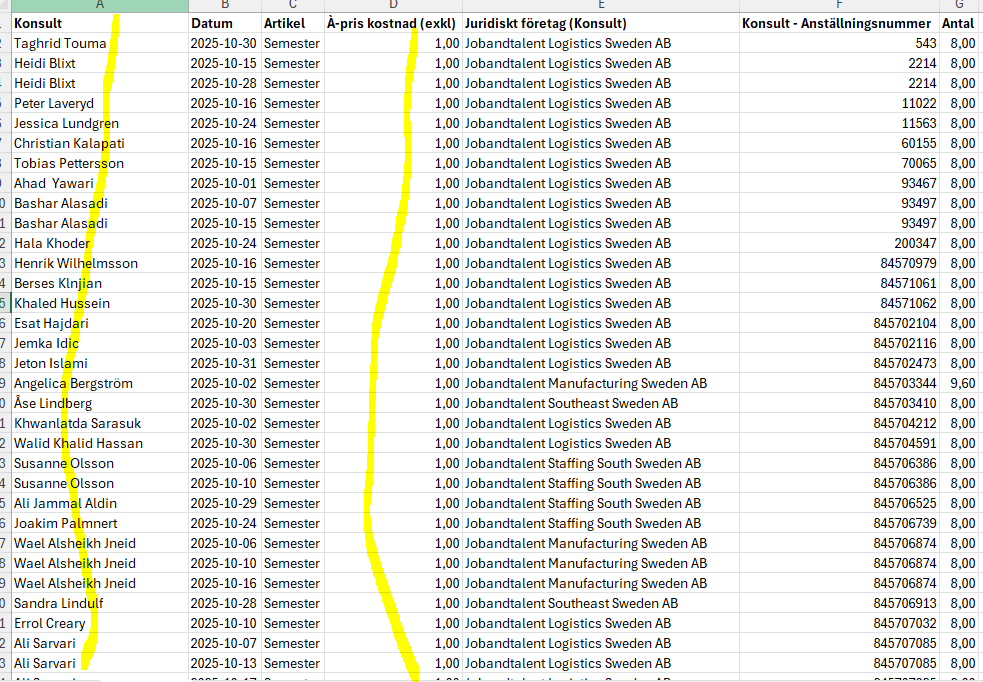Click the Artikel header cell

coord(291,23)
